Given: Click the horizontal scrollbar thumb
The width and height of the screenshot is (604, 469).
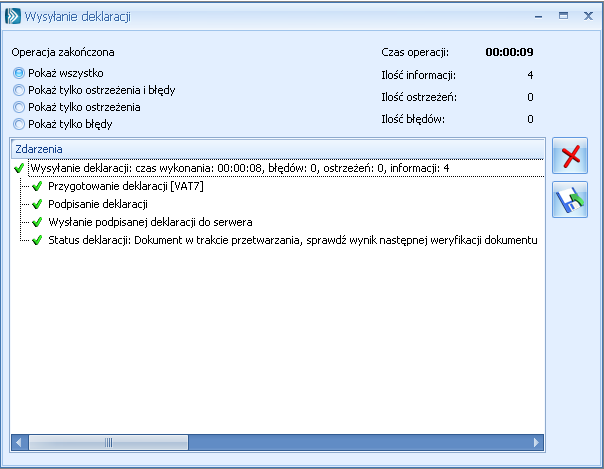Looking at the screenshot, I should coord(108,442).
